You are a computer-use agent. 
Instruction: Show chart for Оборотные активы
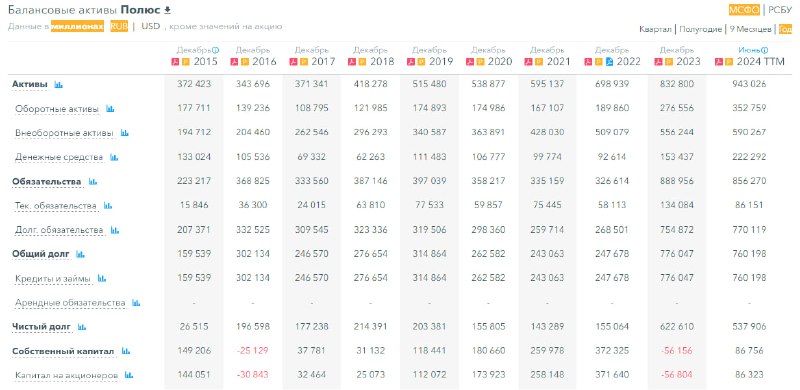[x=110, y=109]
